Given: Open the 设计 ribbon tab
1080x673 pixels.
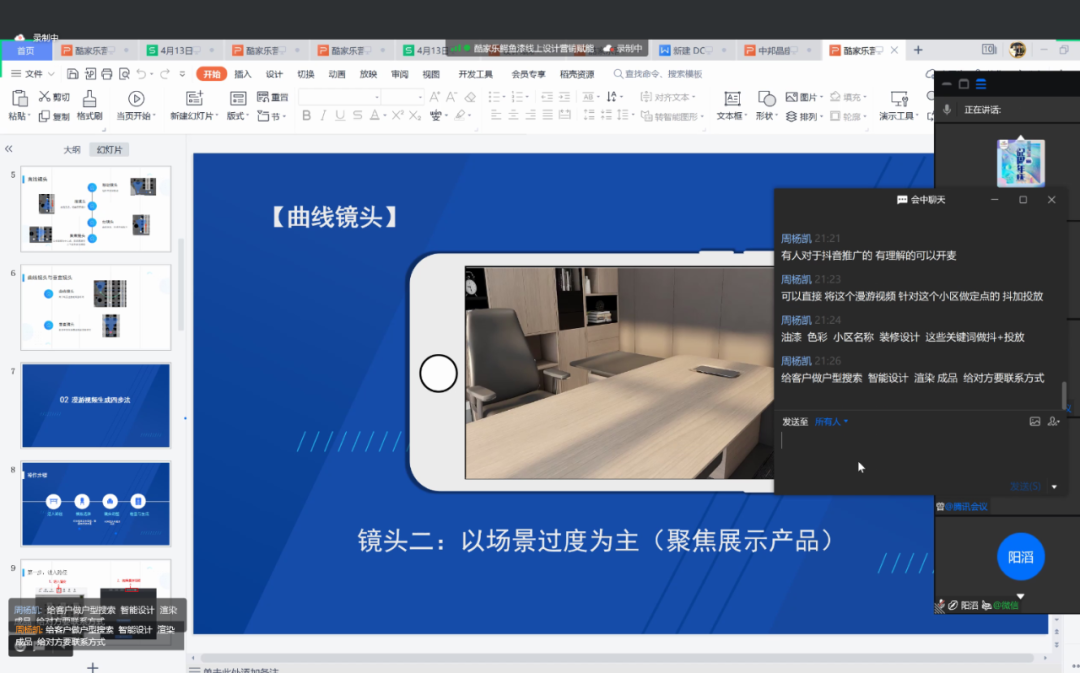Looking at the screenshot, I should 274,74.
